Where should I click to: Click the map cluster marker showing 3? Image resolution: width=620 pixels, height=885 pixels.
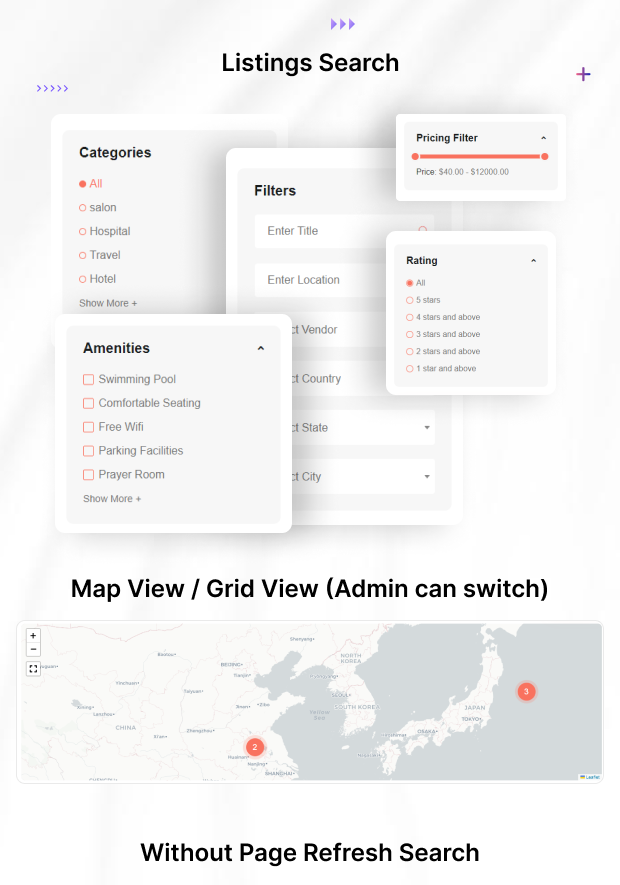coord(526,691)
